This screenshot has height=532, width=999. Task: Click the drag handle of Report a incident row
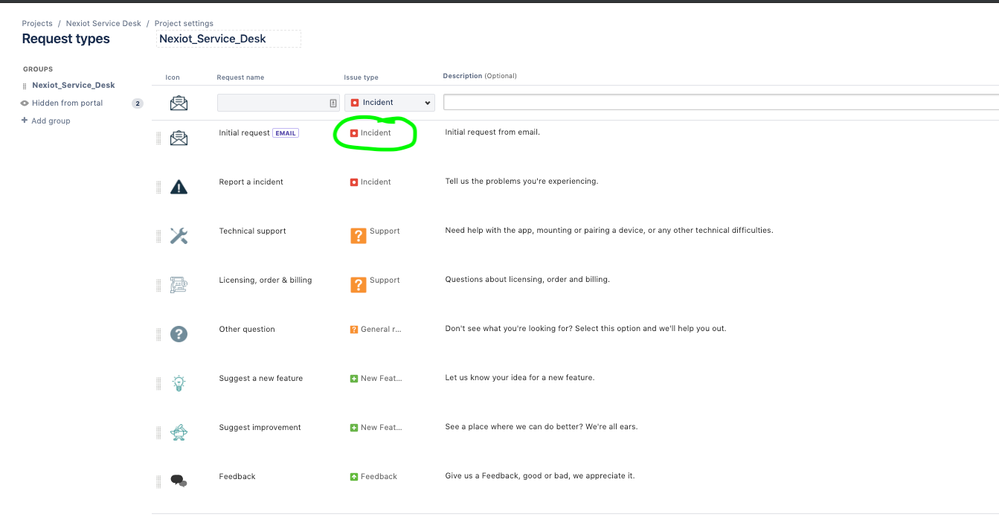coord(159,187)
